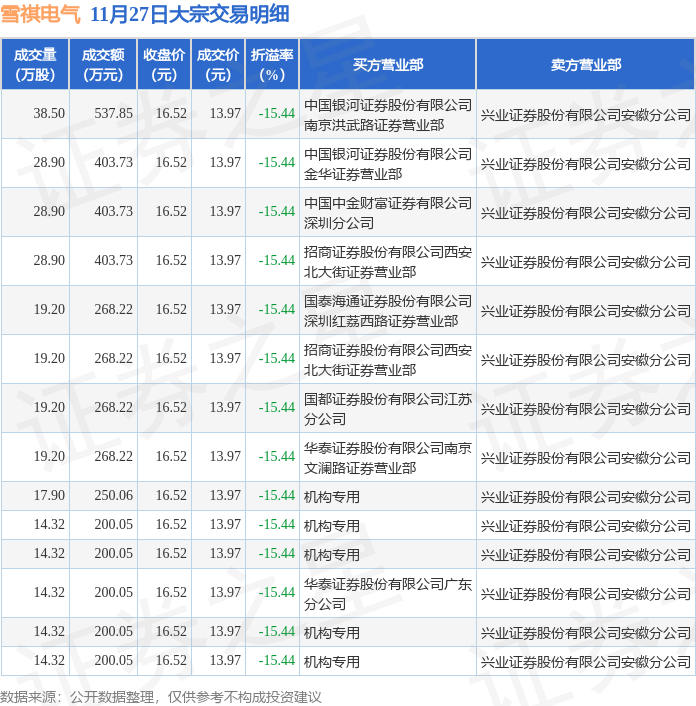The height and width of the screenshot is (706, 696).
Task: Select the 成交价(元) column header
Action: point(218,64)
